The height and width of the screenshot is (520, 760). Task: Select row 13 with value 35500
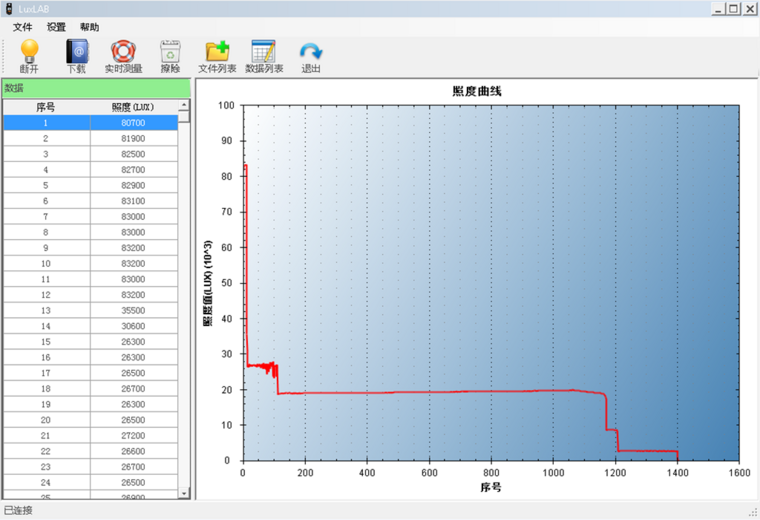(x=91, y=311)
